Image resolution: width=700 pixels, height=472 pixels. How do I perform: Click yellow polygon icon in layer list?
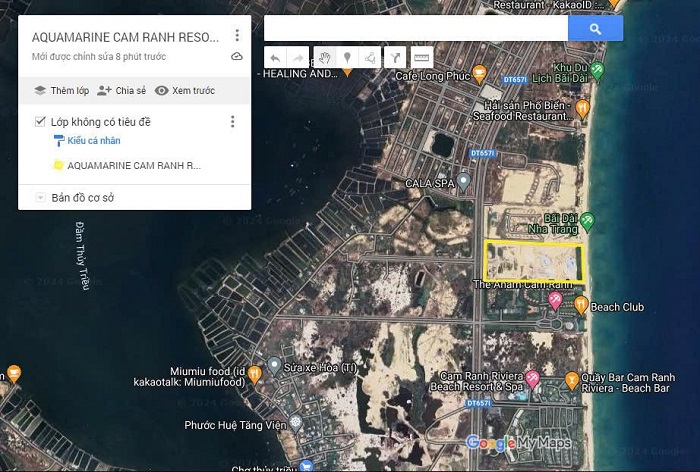(58, 165)
